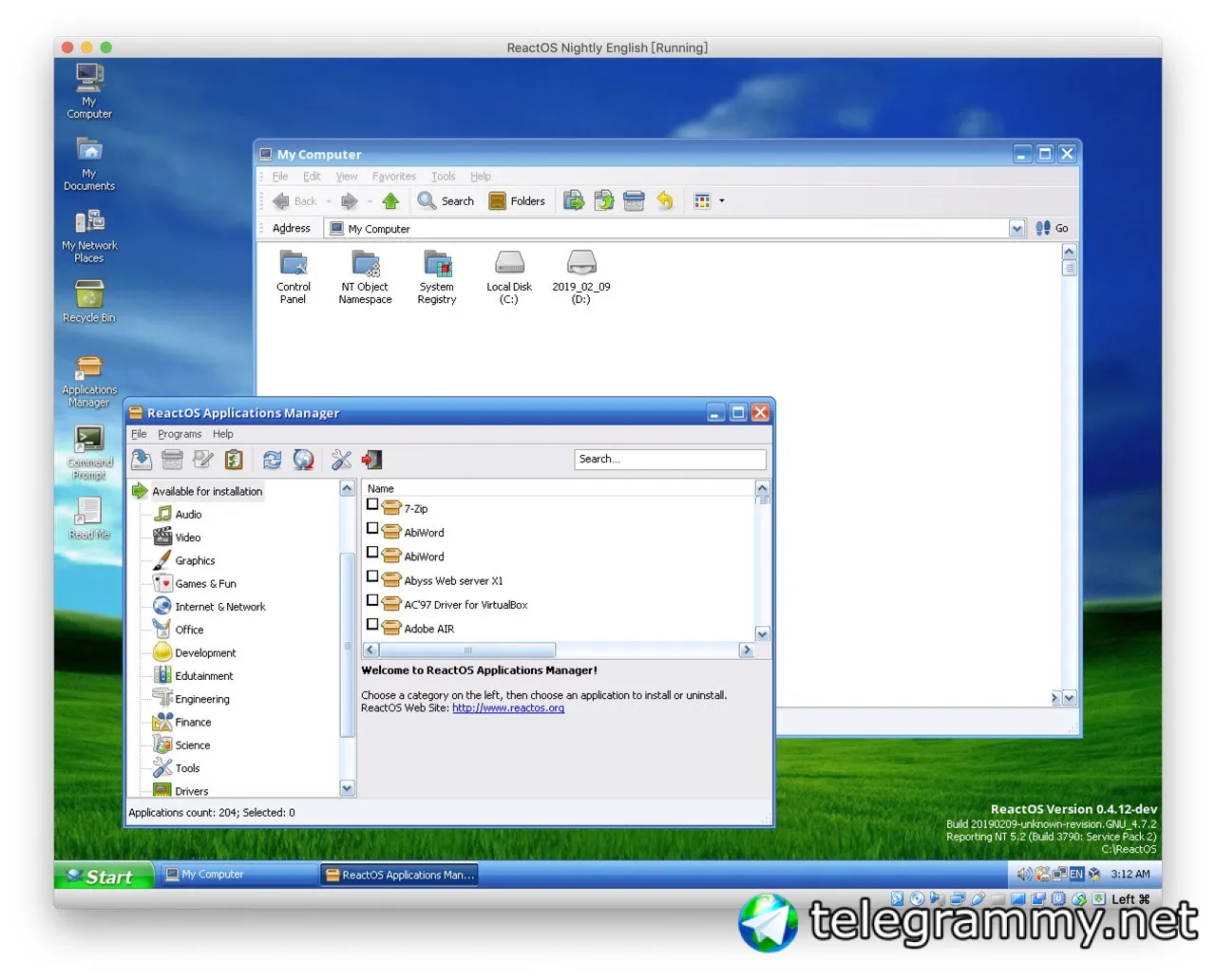Open the Programs menu in Applications Manager
1216x980 pixels.
pyautogui.click(x=180, y=434)
